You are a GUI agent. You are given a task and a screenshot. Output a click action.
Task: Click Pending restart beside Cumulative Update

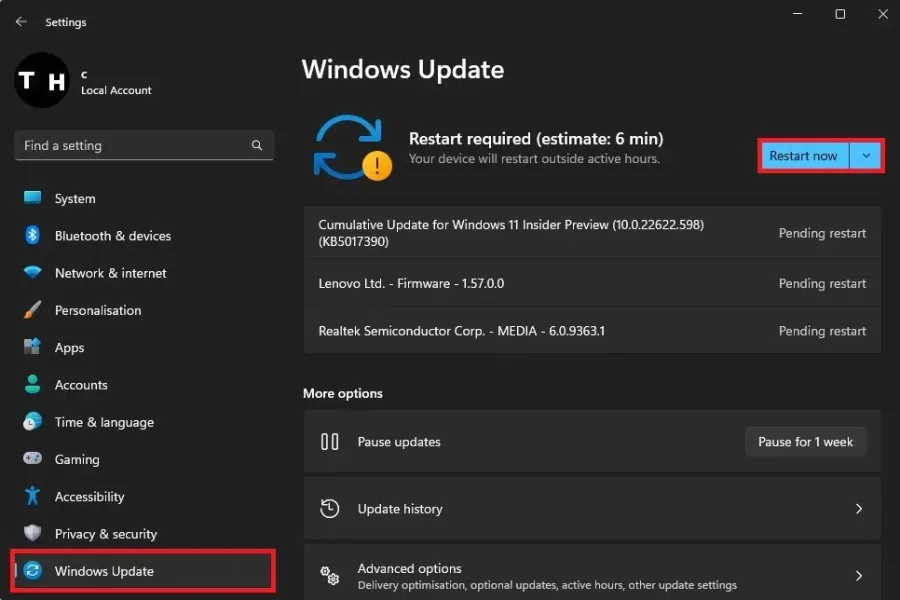[x=822, y=233]
